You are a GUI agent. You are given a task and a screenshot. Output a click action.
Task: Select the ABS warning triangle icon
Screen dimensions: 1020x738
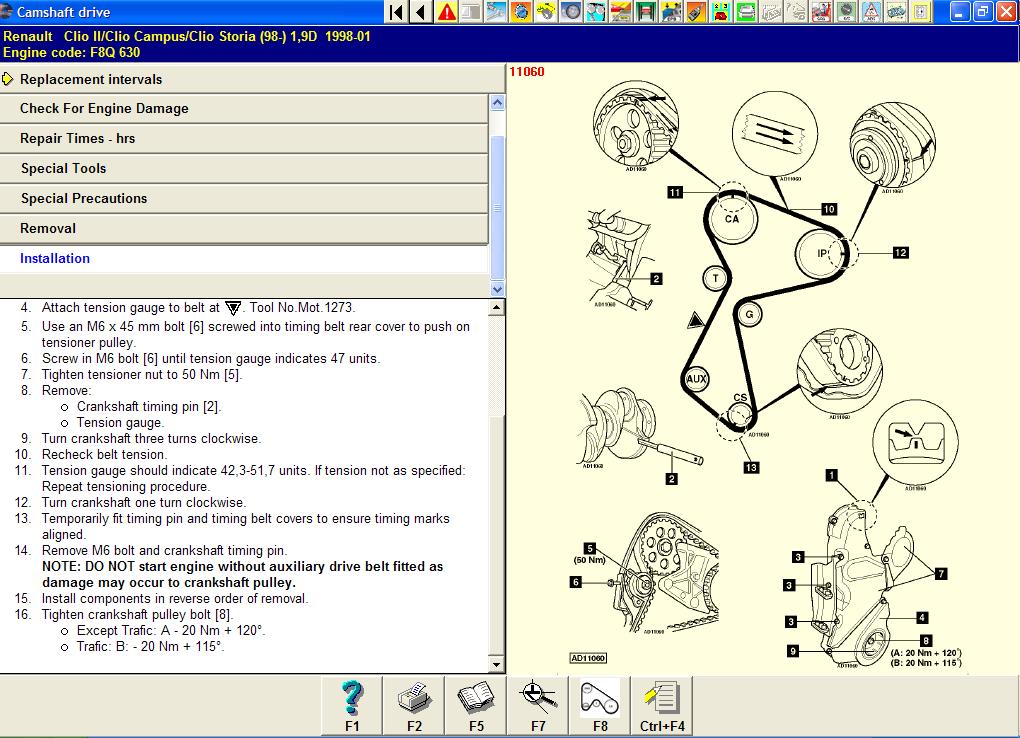click(872, 12)
